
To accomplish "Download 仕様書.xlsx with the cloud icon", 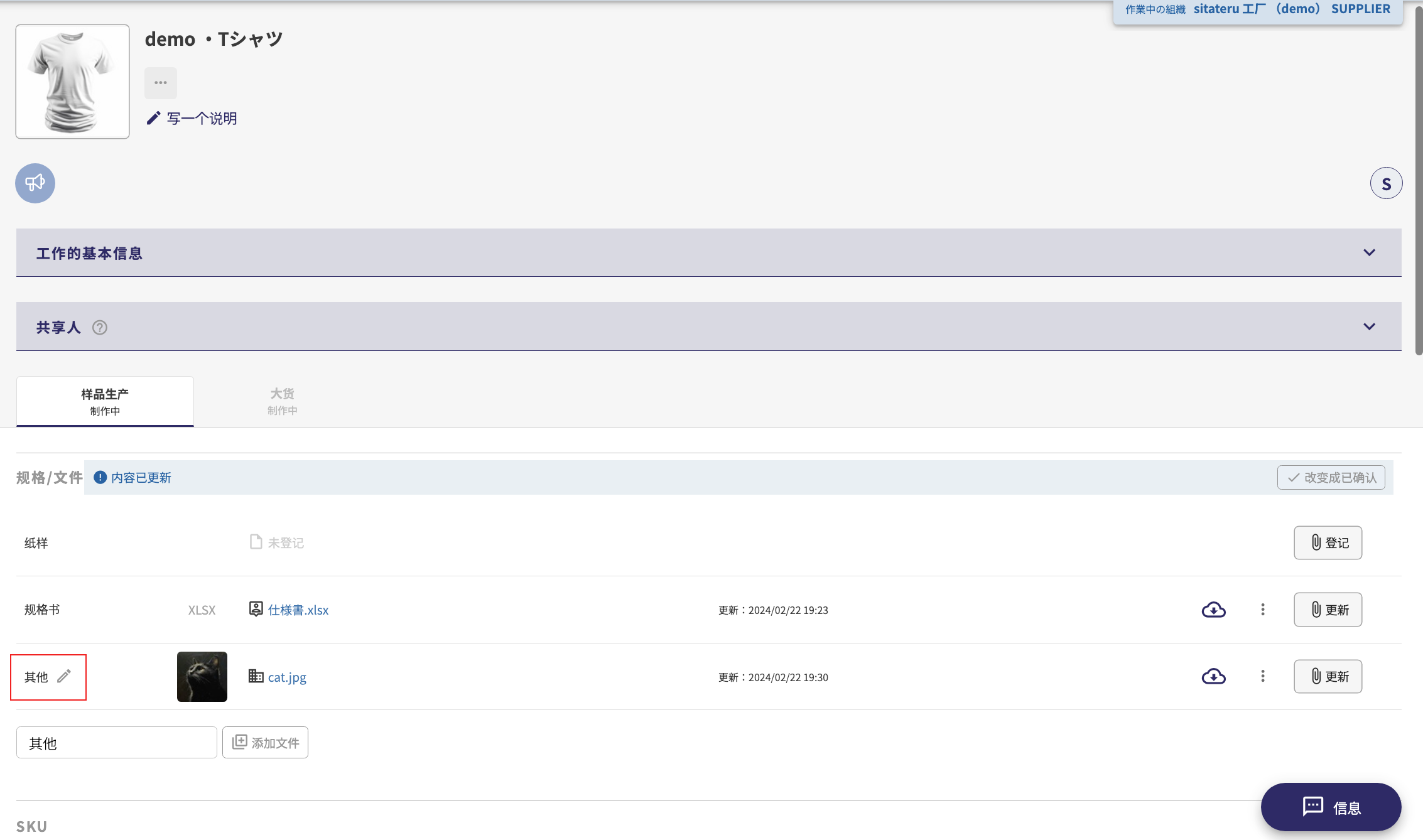I will coord(1213,610).
